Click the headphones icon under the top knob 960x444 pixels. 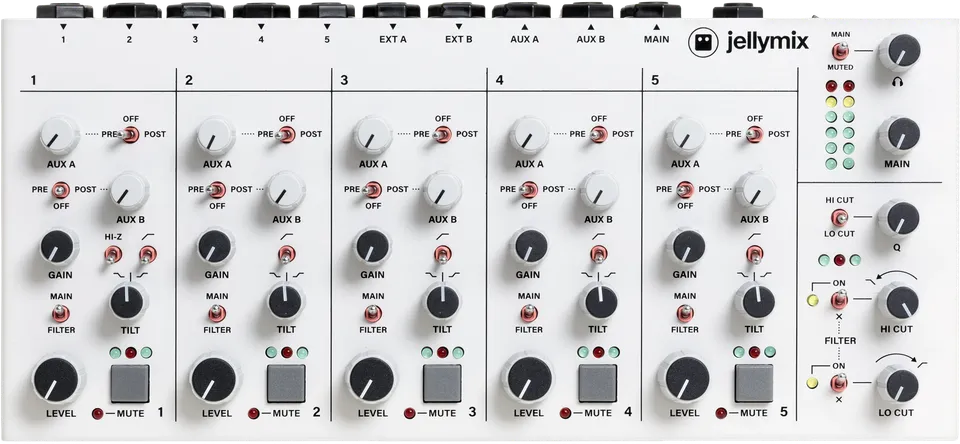tap(899, 81)
